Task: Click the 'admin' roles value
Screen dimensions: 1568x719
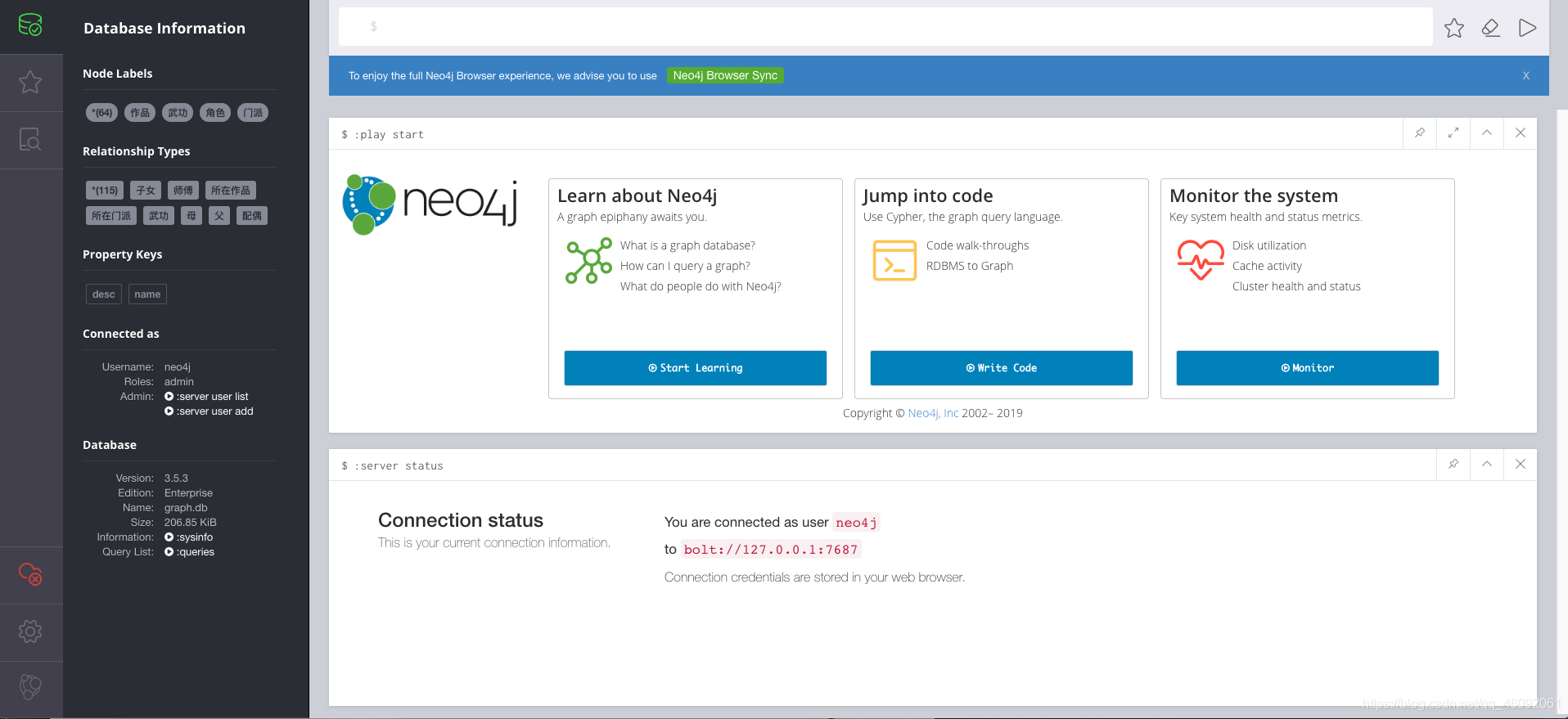Action: (179, 382)
